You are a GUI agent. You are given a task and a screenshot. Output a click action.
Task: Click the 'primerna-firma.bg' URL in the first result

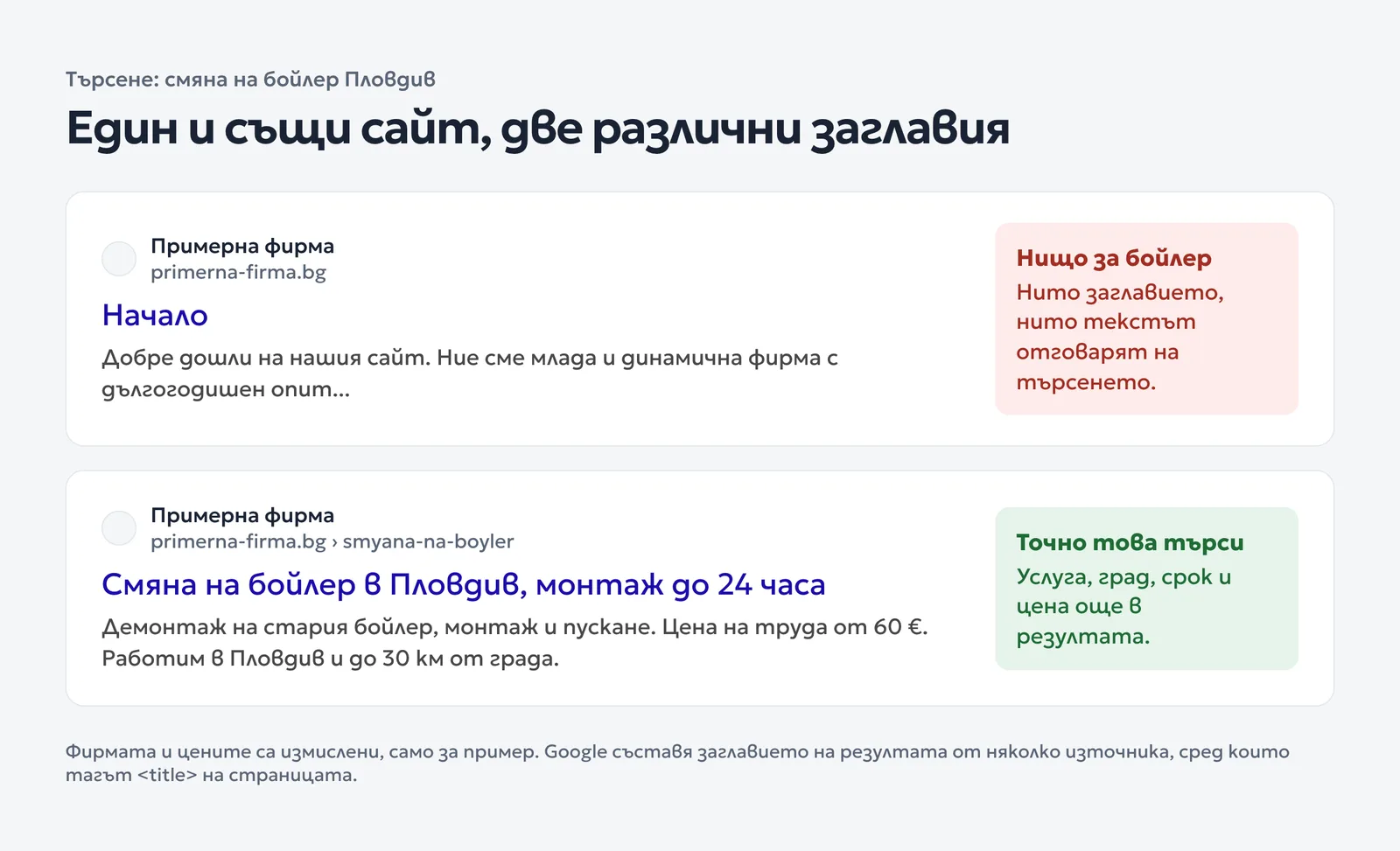(x=238, y=272)
